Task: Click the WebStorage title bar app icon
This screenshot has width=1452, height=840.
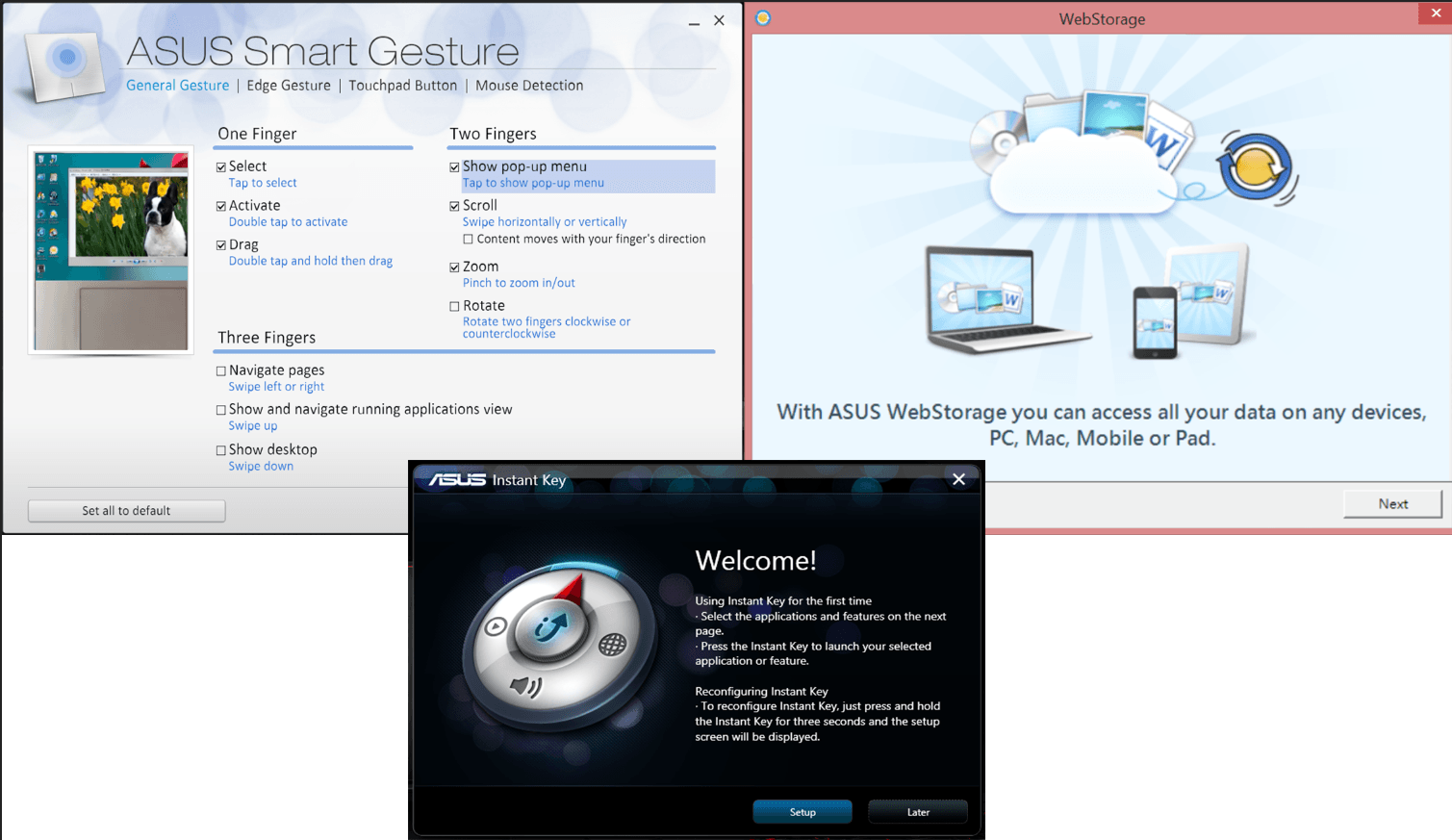Action: tap(763, 18)
